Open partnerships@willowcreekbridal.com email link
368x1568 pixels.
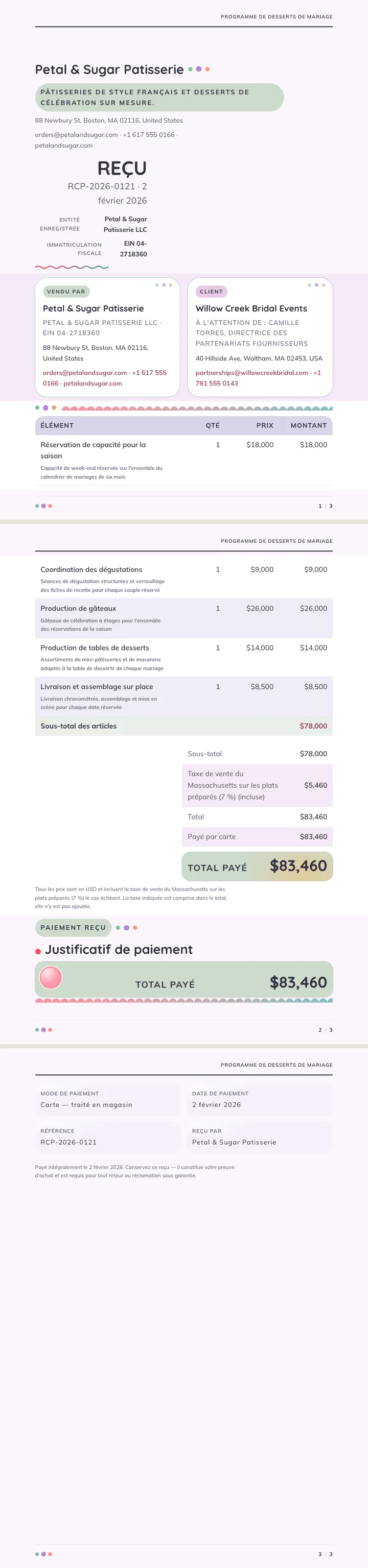point(251,373)
